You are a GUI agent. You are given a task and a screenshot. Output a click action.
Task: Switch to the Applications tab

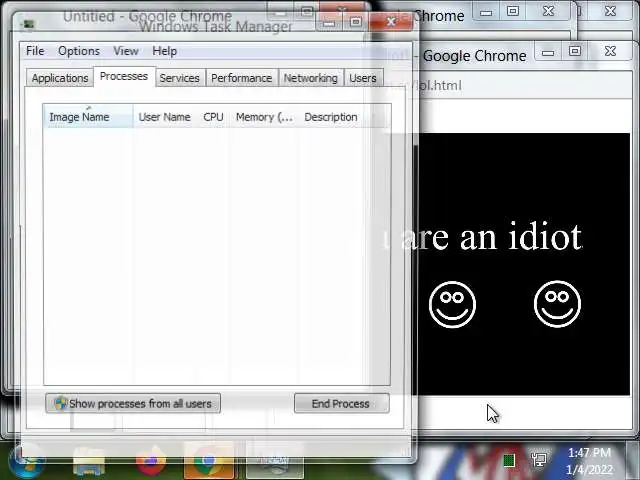tap(60, 78)
